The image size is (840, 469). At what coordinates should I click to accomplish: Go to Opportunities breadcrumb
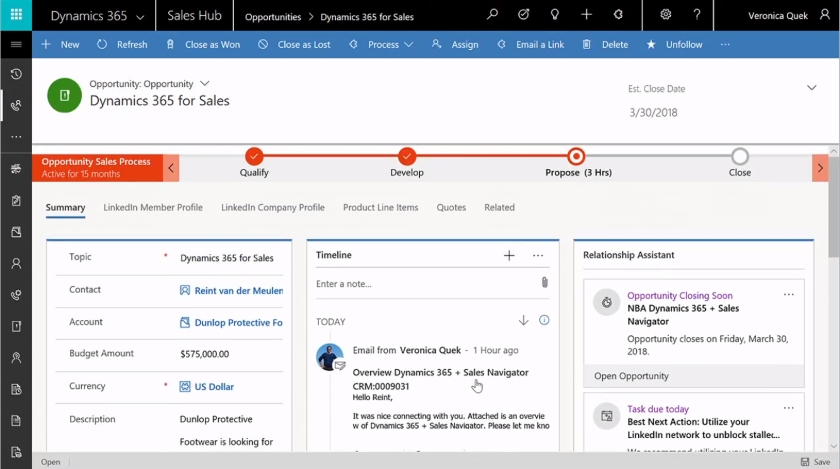coord(273,17)
